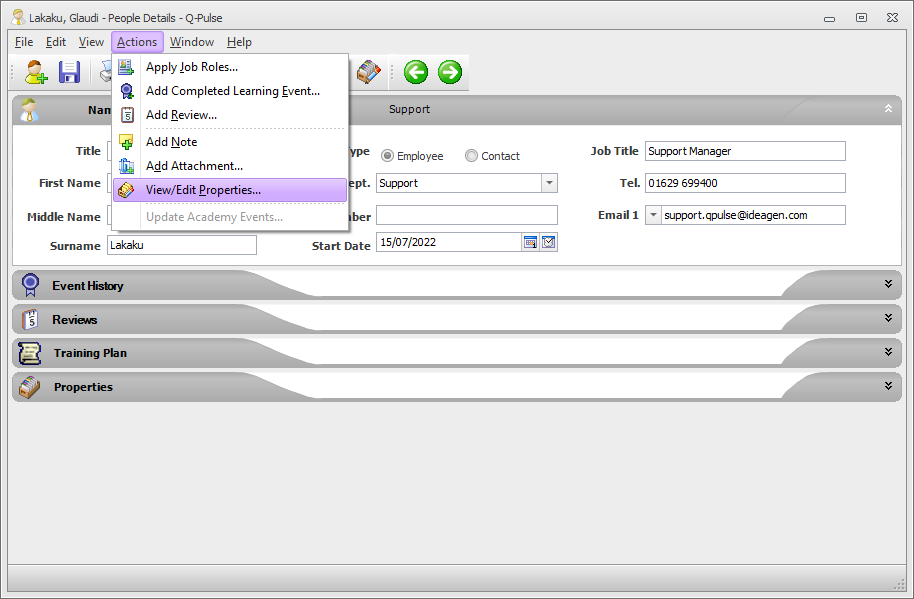Choose Add Attachment… menu entry
This screenshot has width=914, height=599.
[230, 166]
